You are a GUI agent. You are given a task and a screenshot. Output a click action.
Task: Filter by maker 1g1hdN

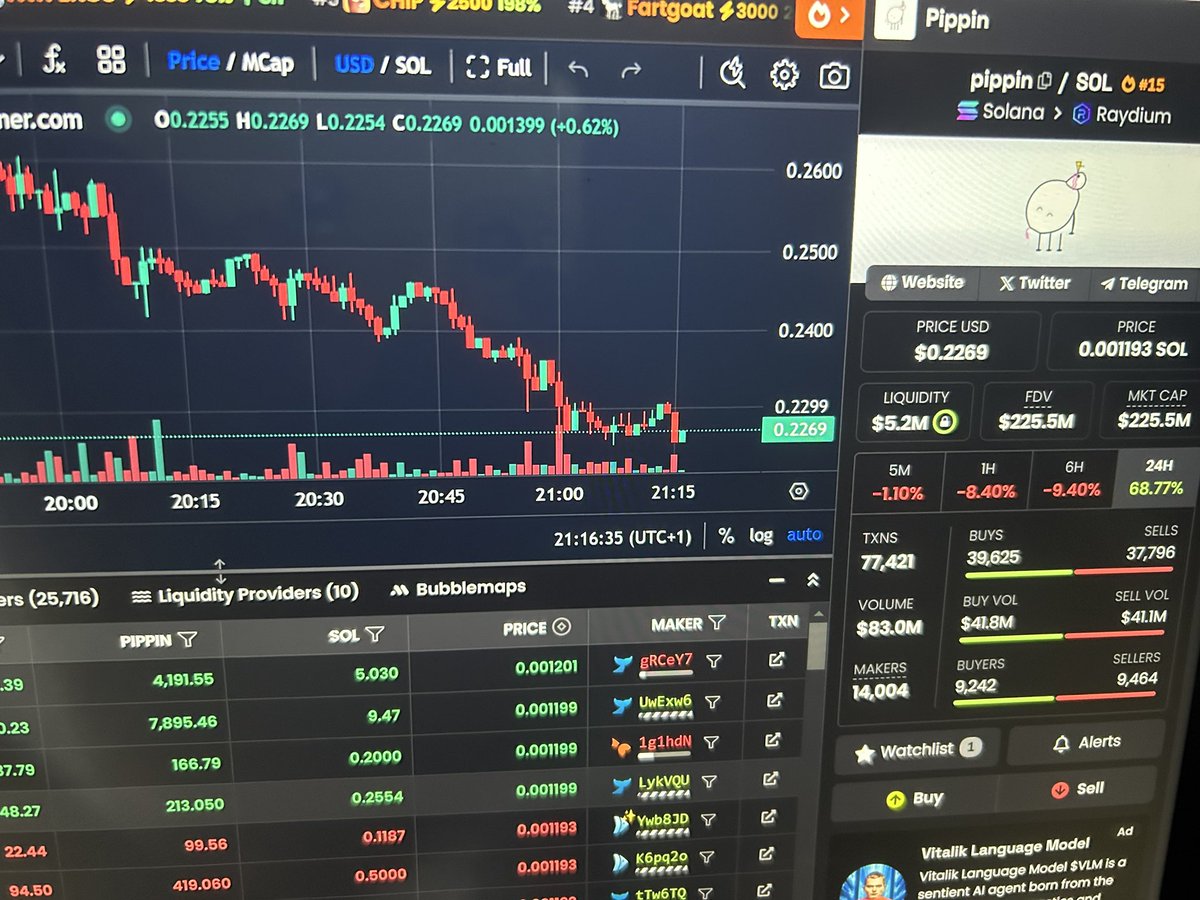coord(711,743)
